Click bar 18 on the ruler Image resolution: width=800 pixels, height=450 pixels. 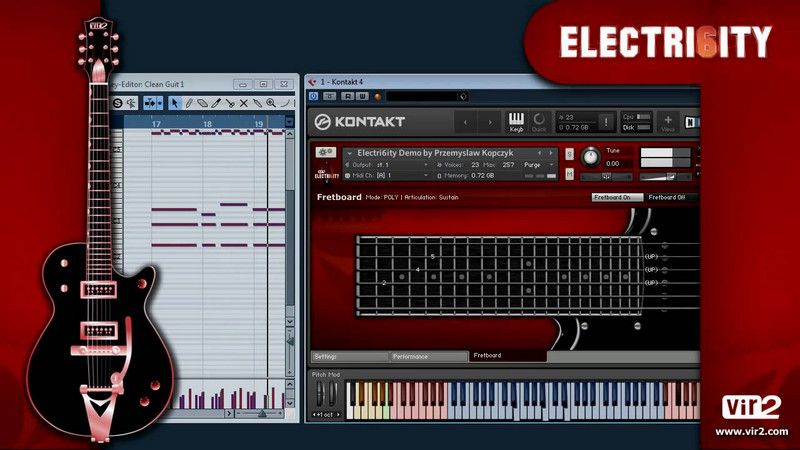207,124
